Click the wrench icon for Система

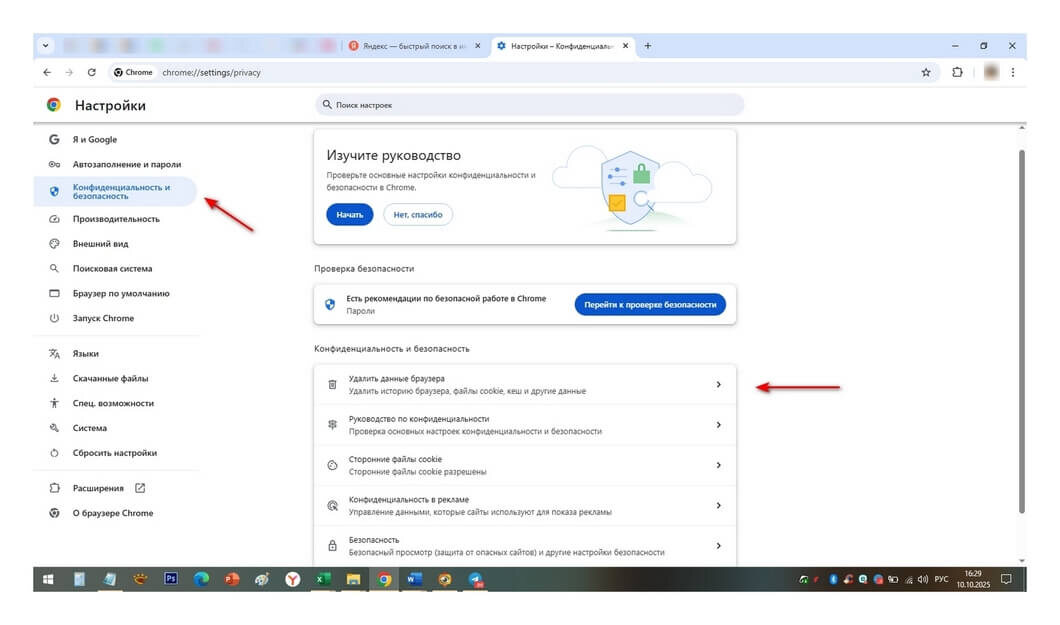click(x=54, y=428)
